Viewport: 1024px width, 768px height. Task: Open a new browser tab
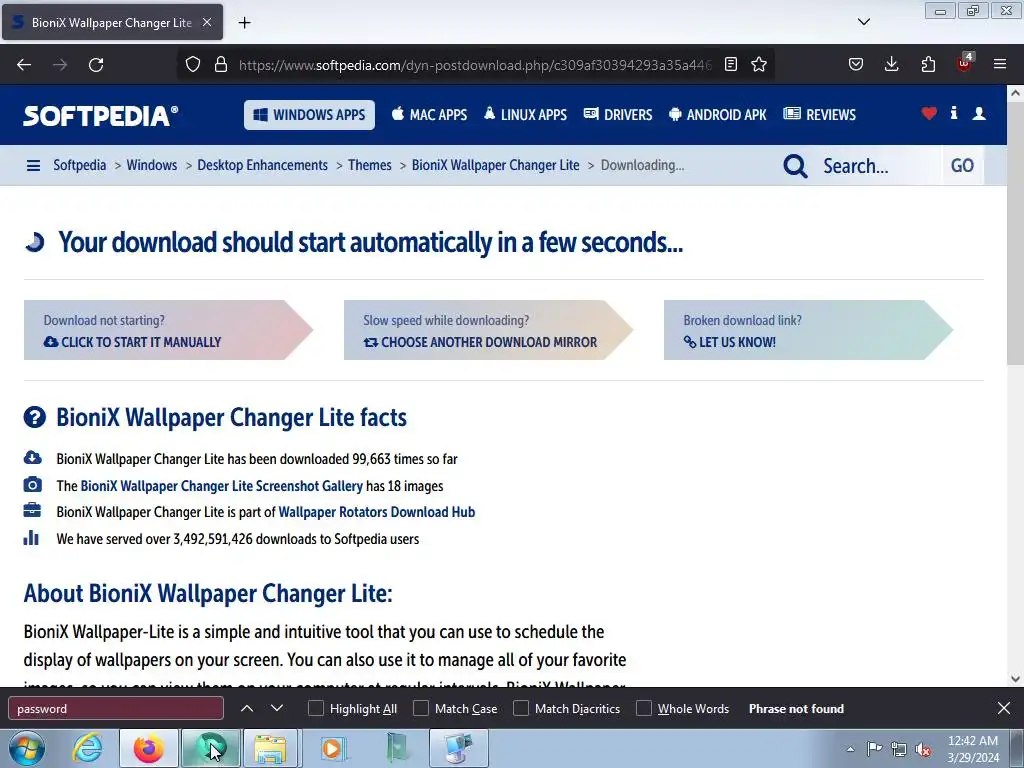[244, 23]
